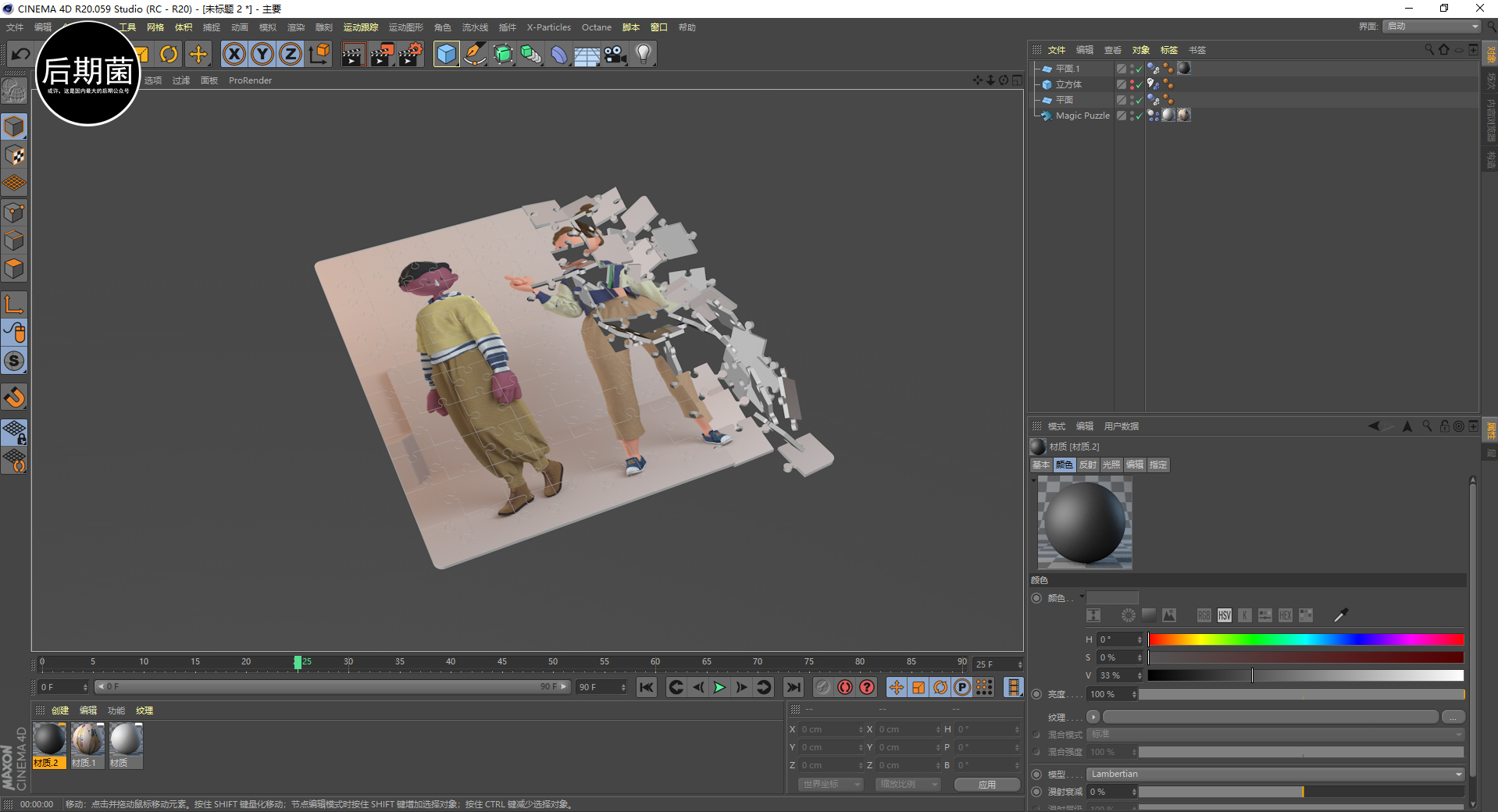The image size is (1498, 812).
Task: Toggle X-axis lock
Action: pyautogui.click(x=234, y=54)
